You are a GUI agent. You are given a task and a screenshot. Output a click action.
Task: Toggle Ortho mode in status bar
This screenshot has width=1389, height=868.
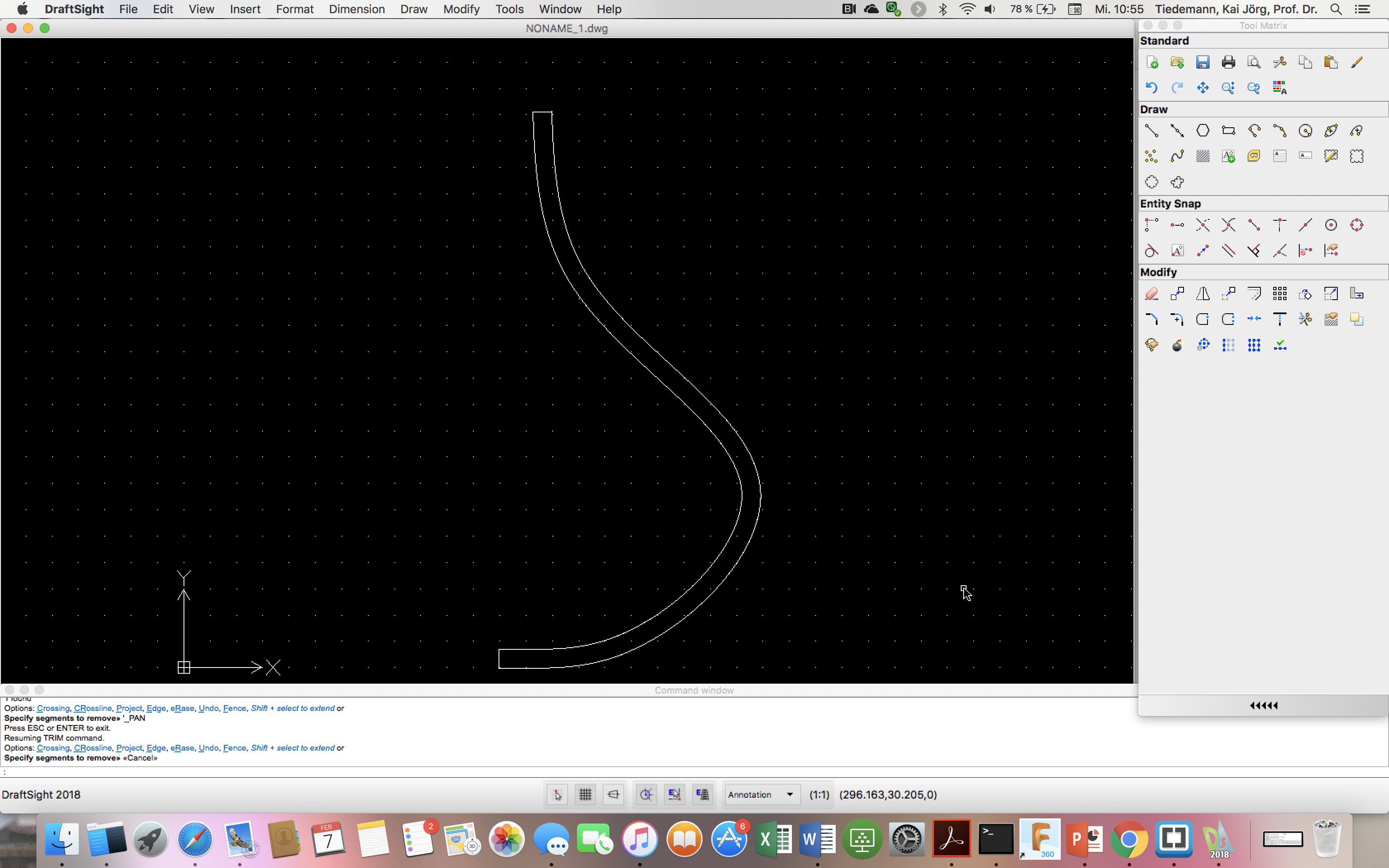pos(613,794)
